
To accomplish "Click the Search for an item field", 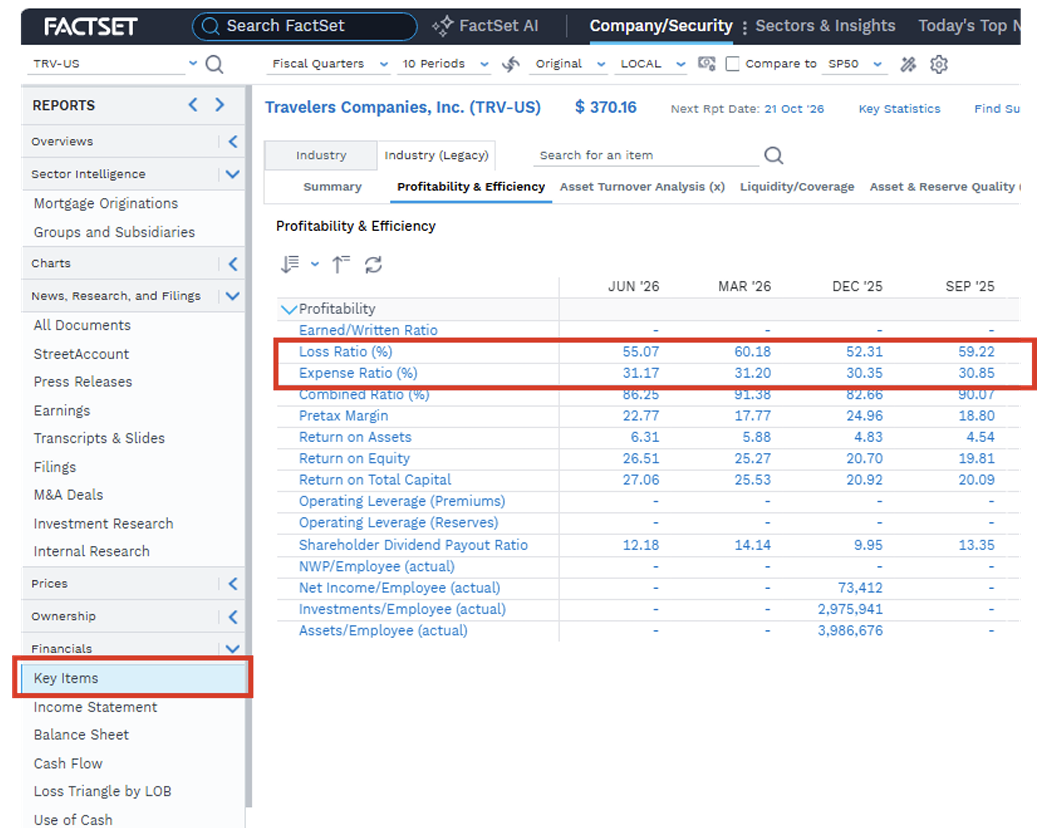I will pos(646,155).
